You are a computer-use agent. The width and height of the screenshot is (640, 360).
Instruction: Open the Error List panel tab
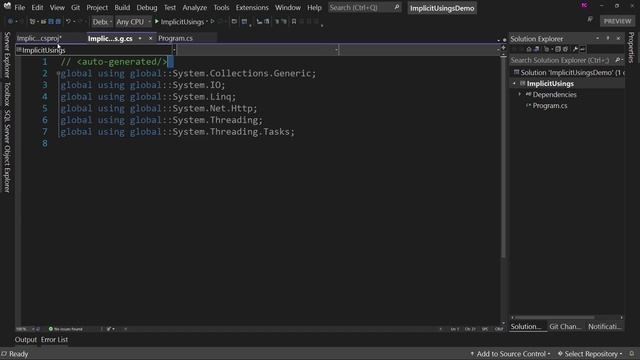coord(54,340)
